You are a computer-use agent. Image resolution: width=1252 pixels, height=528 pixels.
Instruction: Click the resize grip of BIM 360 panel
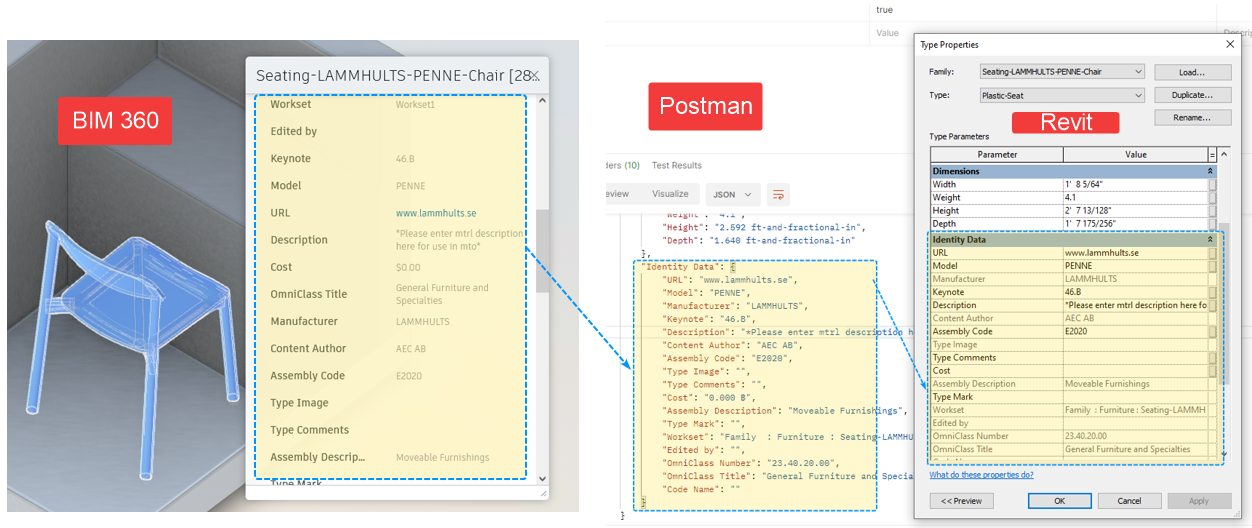542,493
